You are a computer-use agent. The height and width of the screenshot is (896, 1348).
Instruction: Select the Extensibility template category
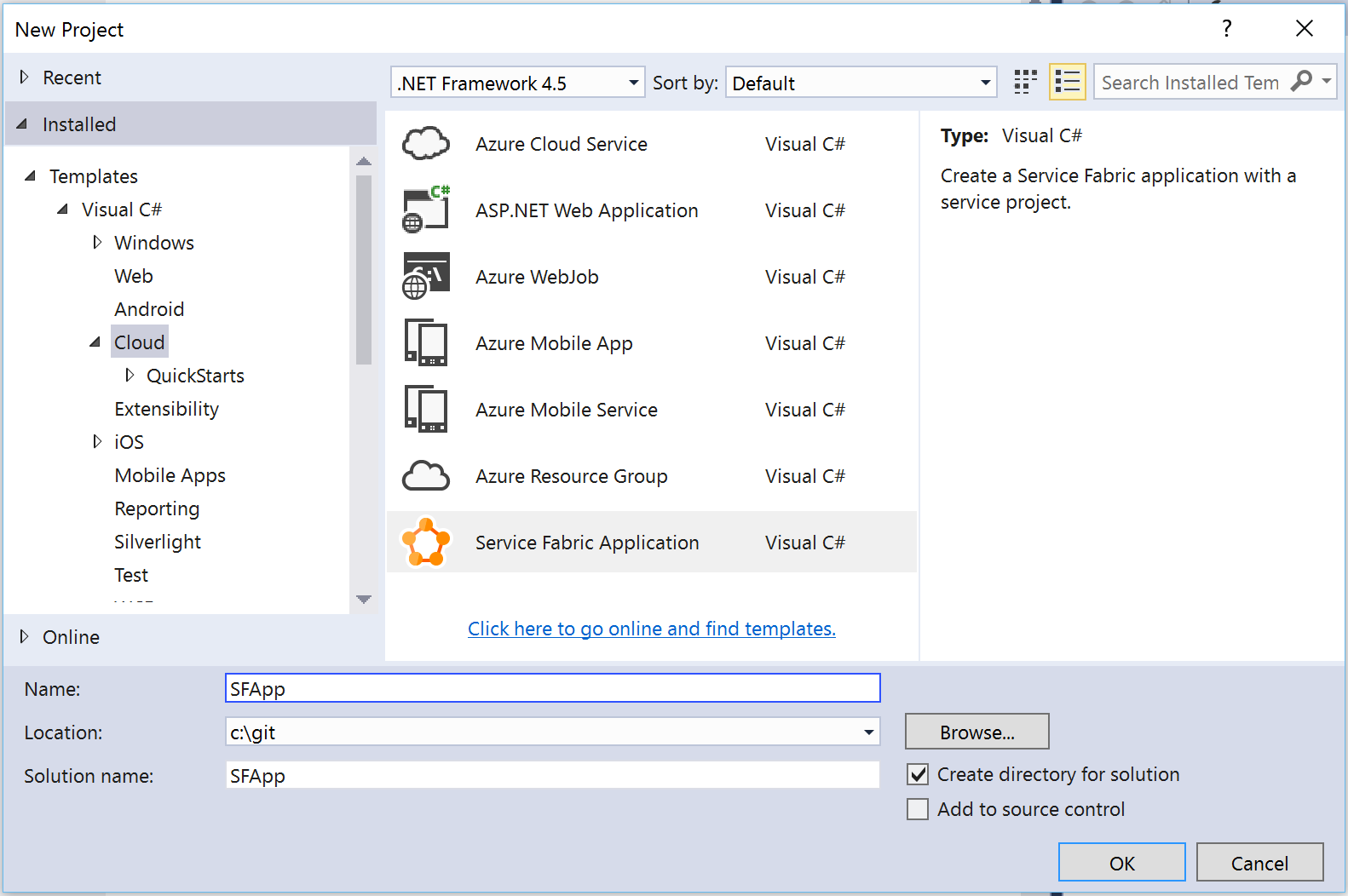pos(166,409)
